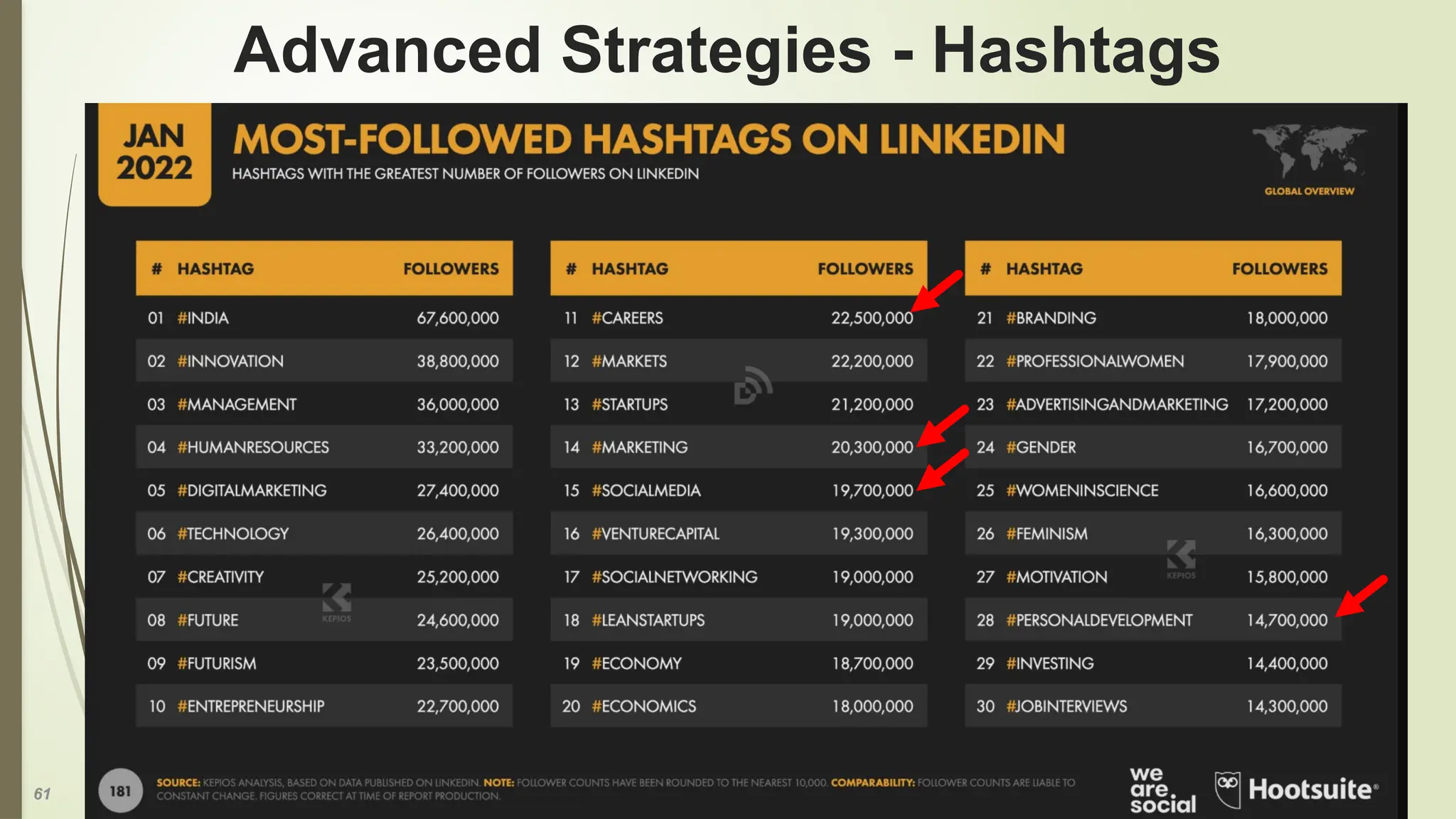Click the #LEANSTARTUPS hashtag text
The image size is (1456, 819).
(648, 620)
